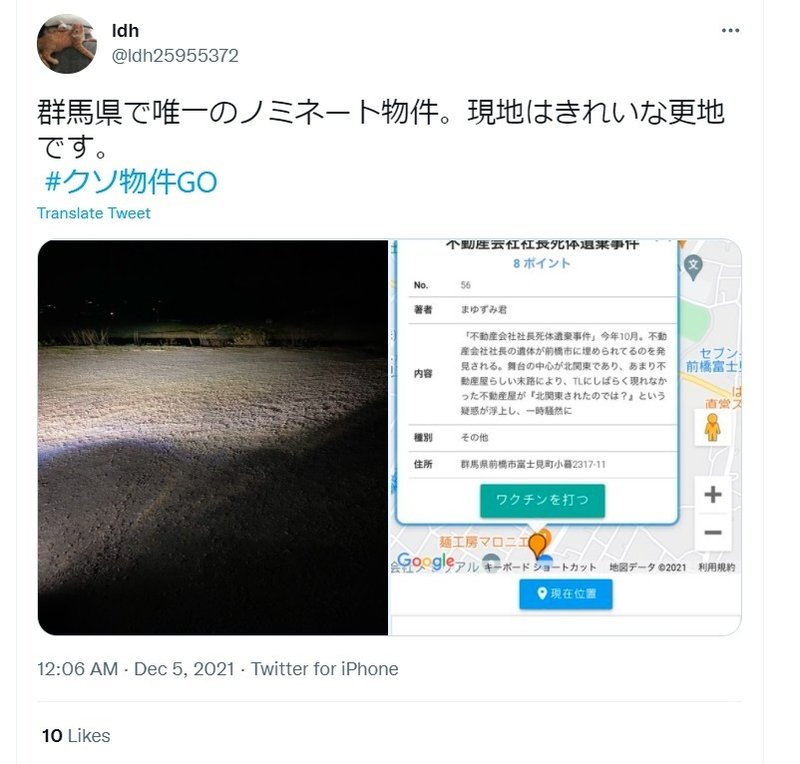Open the #クソ物件GO hashtag

(131, 182)
